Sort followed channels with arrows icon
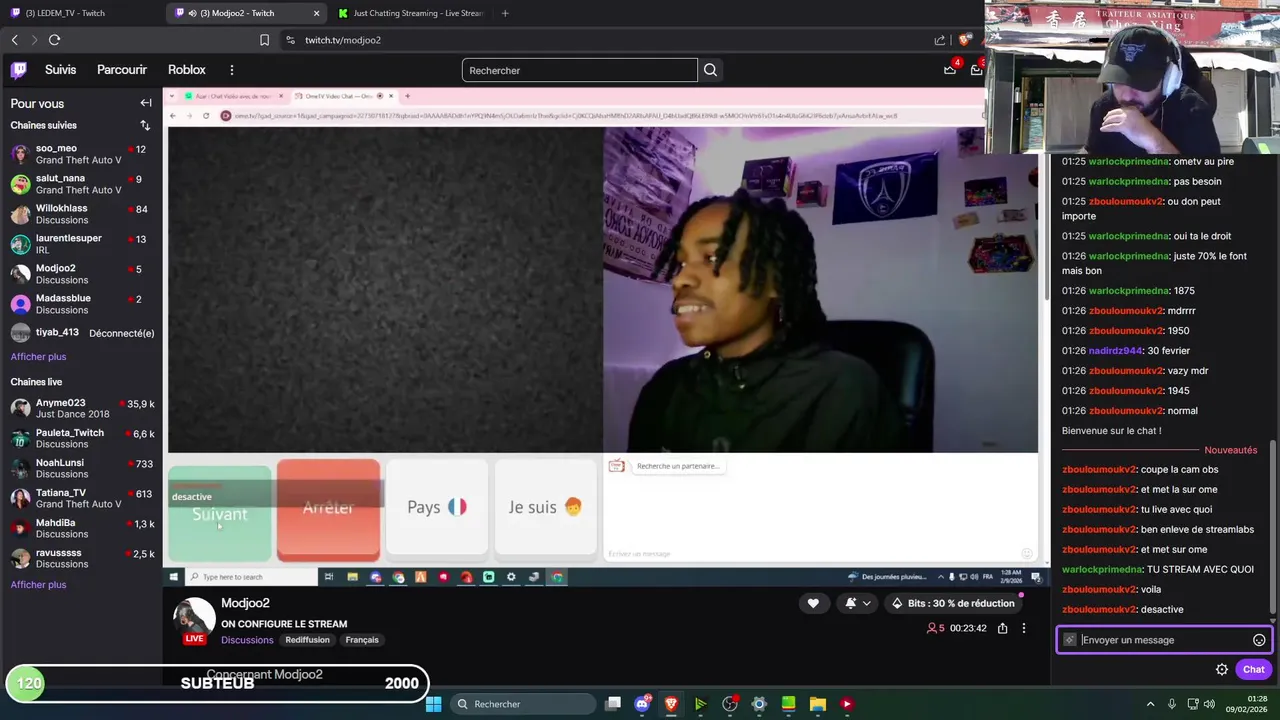Viewport: 1280px width, 720px height. coord(145,125)
